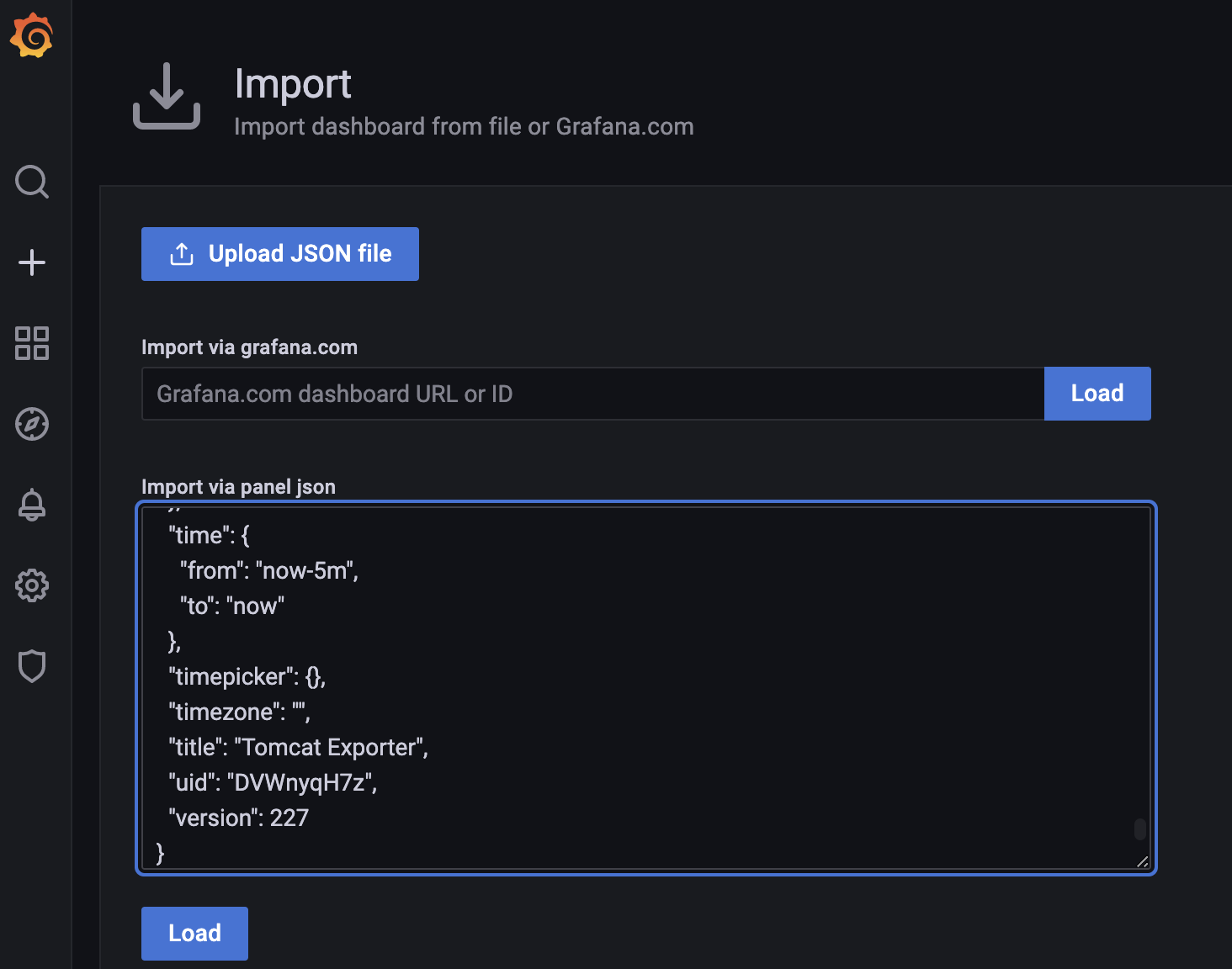
Task: Open the Create plus icon in sidebar
Action: tap(32, 262)
